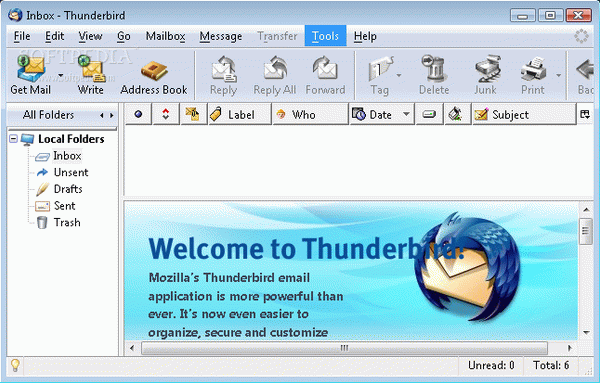Click the Thunderbird logo in the welcome page
Screen dimensions: 600x383
tap(468, 268)
